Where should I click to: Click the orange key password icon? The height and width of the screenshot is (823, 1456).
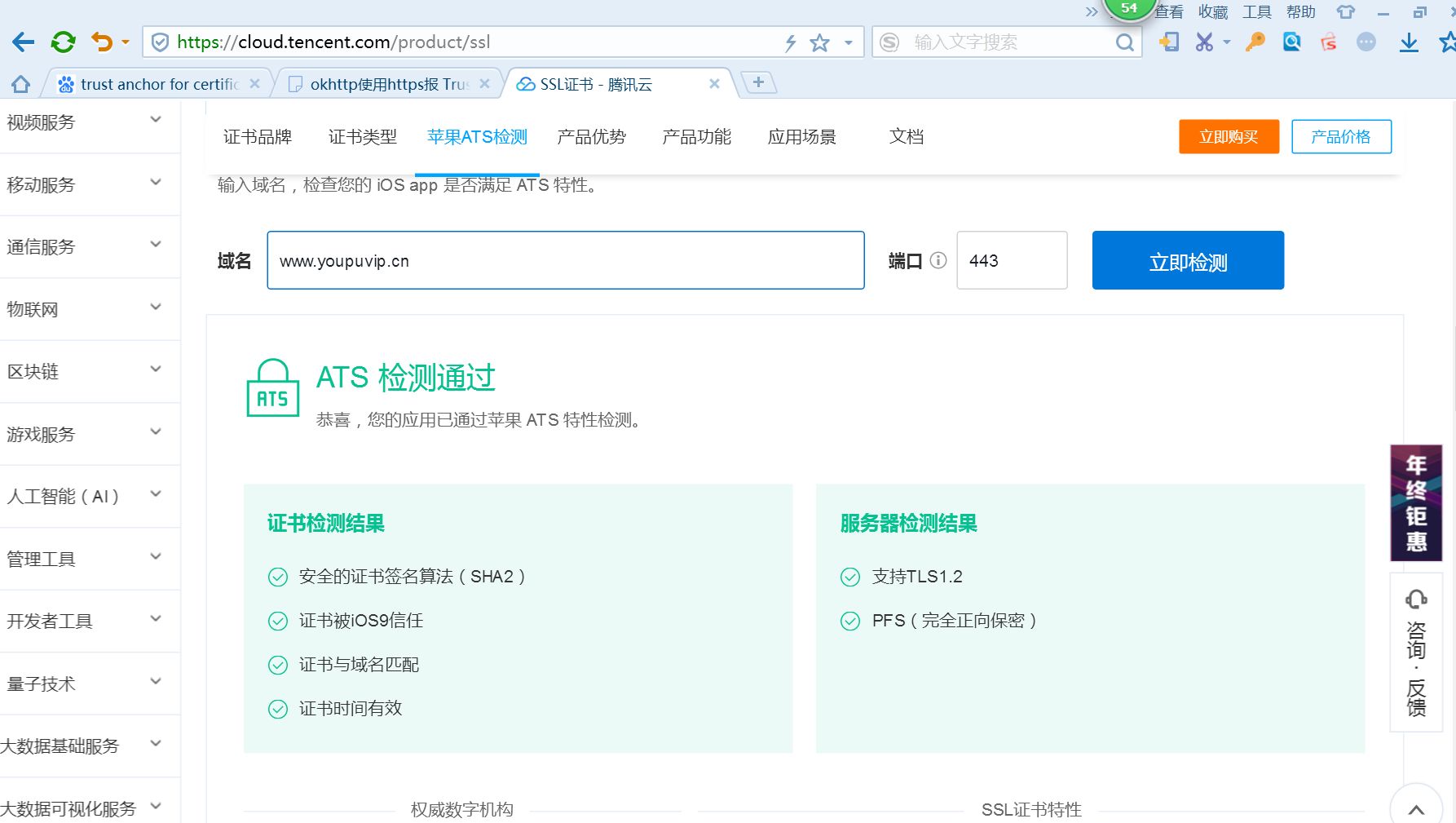[1255, 42]
